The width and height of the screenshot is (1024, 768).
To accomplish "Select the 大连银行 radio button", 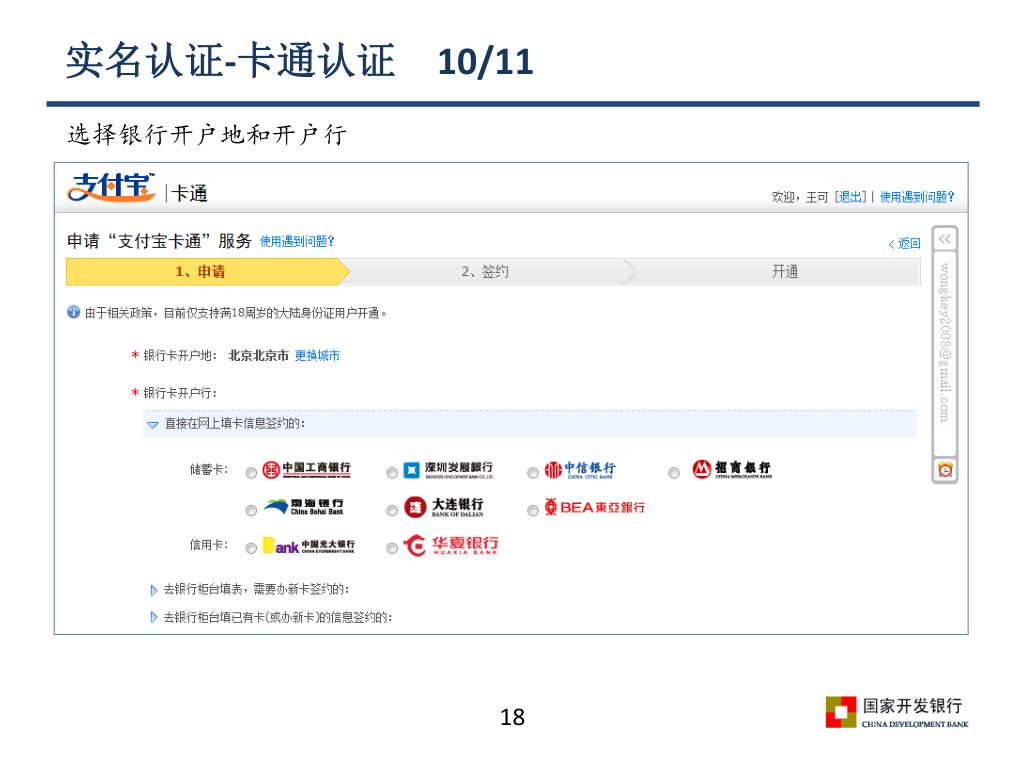I will click(392, 511).
